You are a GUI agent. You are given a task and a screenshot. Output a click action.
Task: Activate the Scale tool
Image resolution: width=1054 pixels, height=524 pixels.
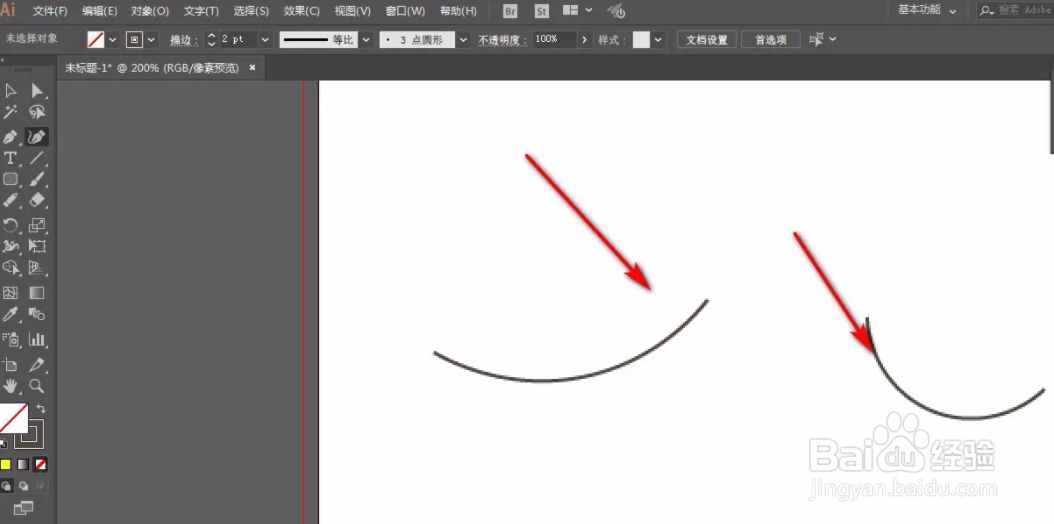click(37, 225)
